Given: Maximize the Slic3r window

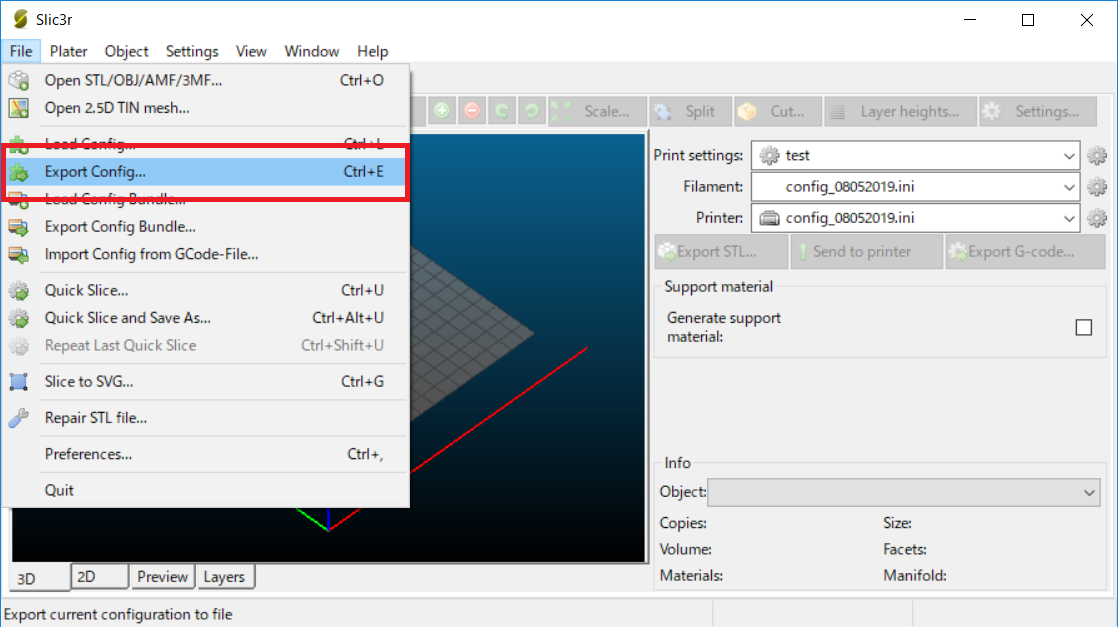Looking at the screenshot, I should point(1028,20).
